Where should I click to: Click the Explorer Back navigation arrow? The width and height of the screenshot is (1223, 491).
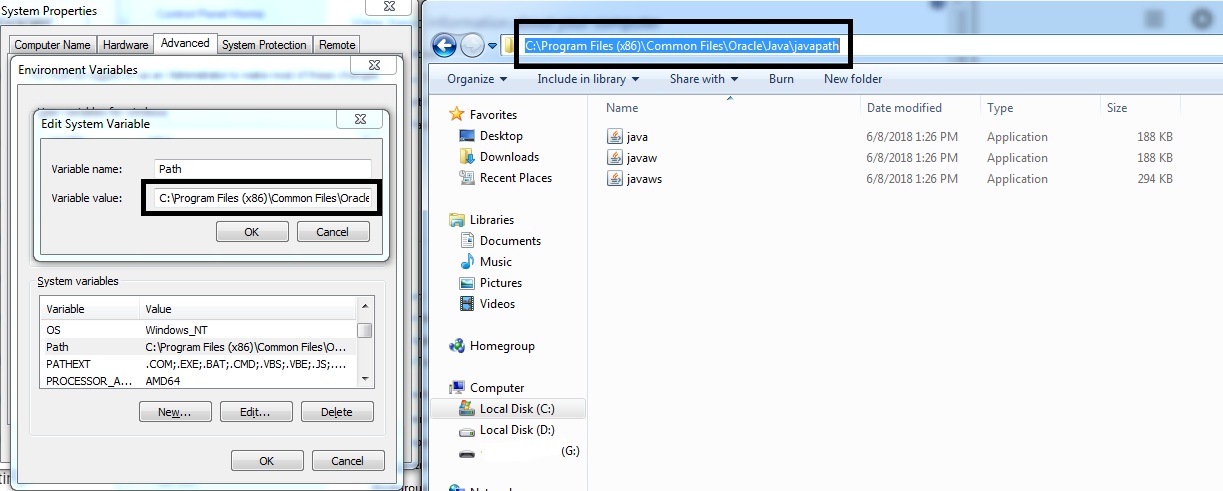coord(445,45)
